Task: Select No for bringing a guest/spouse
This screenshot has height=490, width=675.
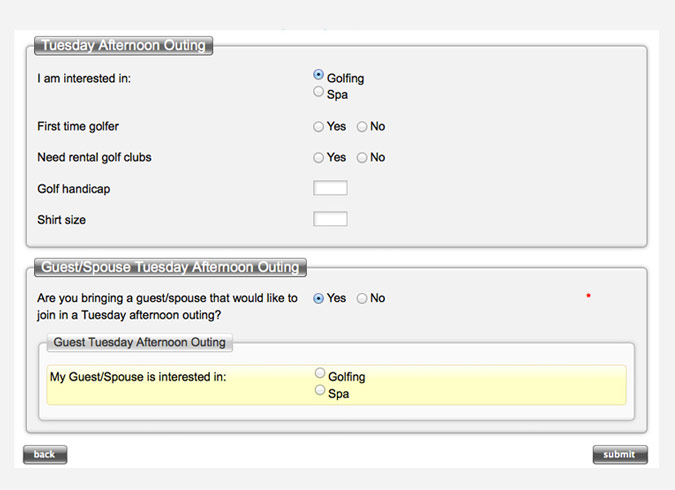Action: tap(362, 298)
